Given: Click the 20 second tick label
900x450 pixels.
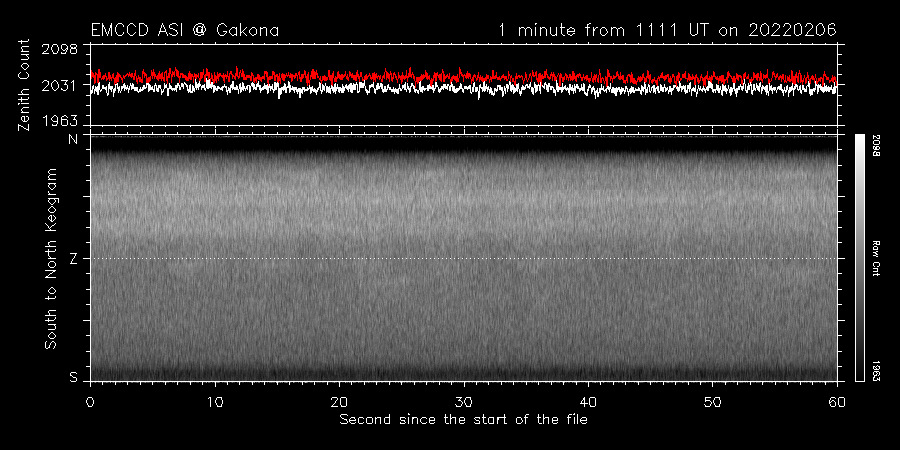Looking at the screenshot, I should (339, 402).
